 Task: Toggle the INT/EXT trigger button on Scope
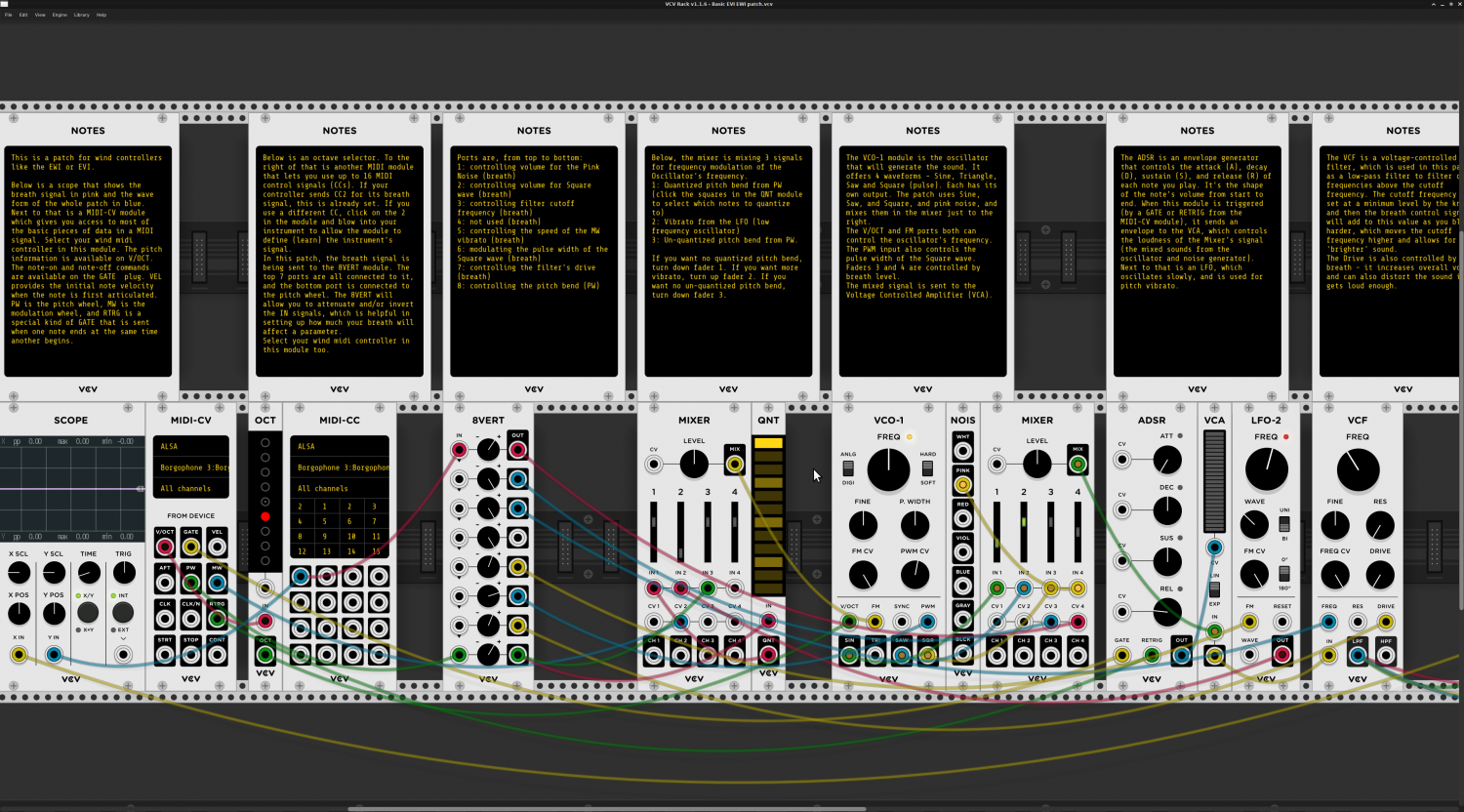(x=123, y=612)
